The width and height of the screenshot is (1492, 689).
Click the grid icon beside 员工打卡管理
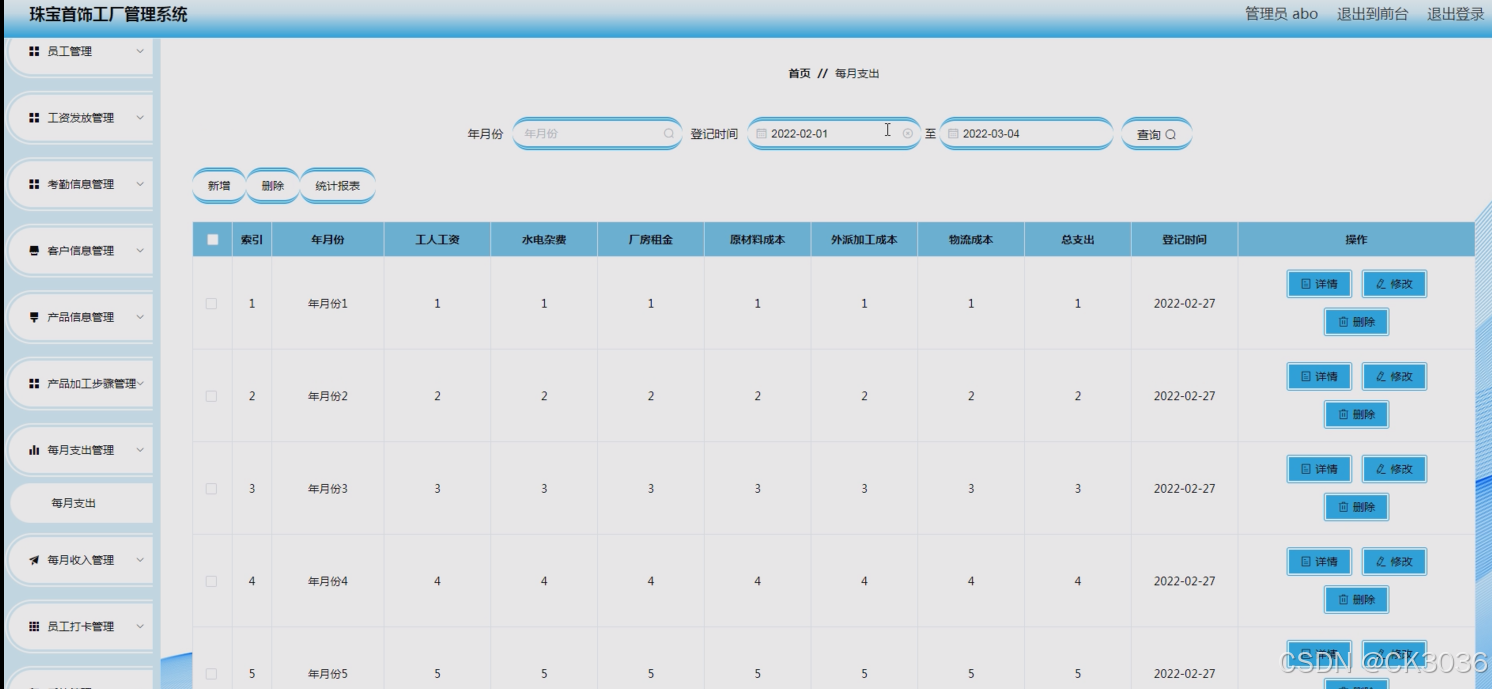pos(34,627)
